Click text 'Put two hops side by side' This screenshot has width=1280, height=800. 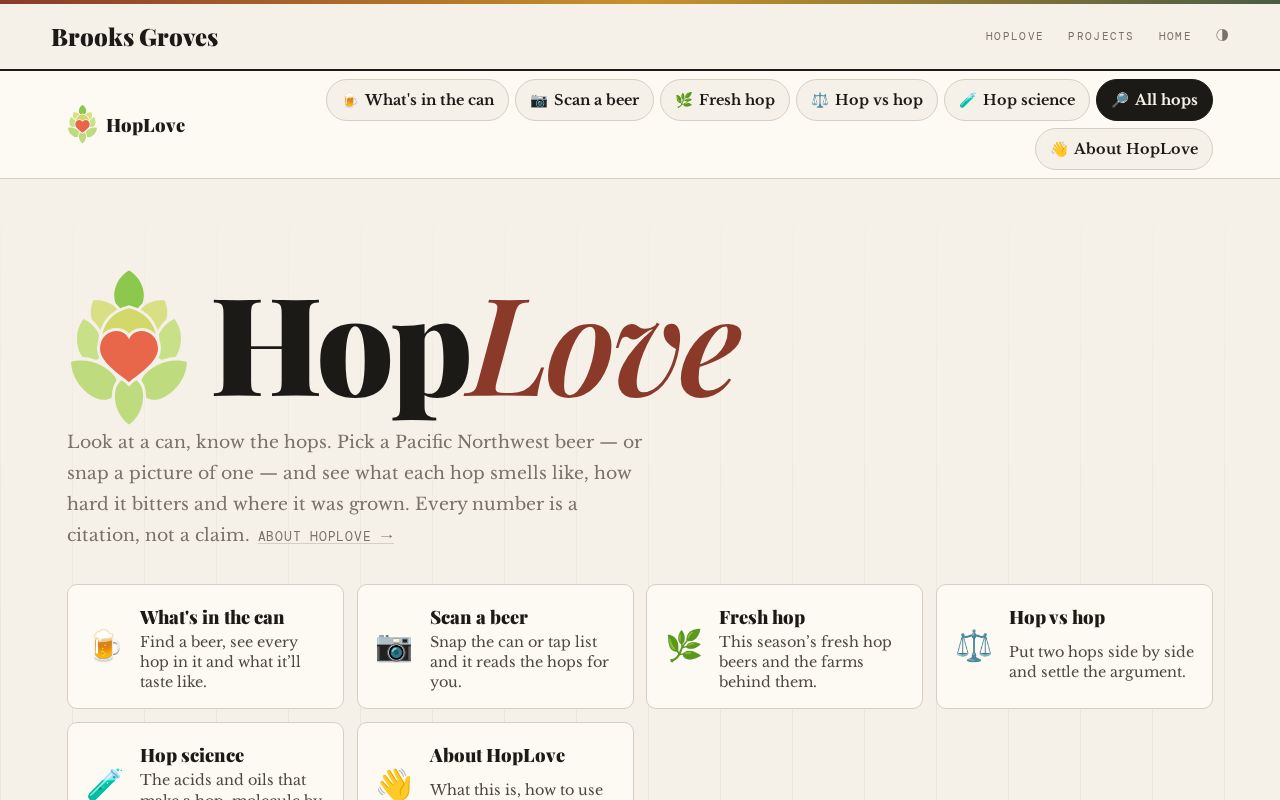click(x=1101, y=652)
